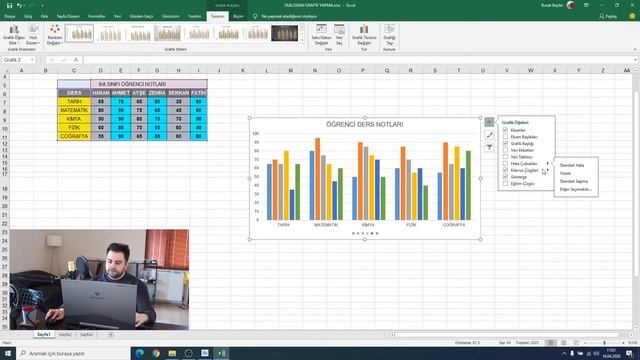Check the Veri Etiketleri checkbox
Image resolution: width=640 pixels, height=360 pixels.
coord(505,150)
